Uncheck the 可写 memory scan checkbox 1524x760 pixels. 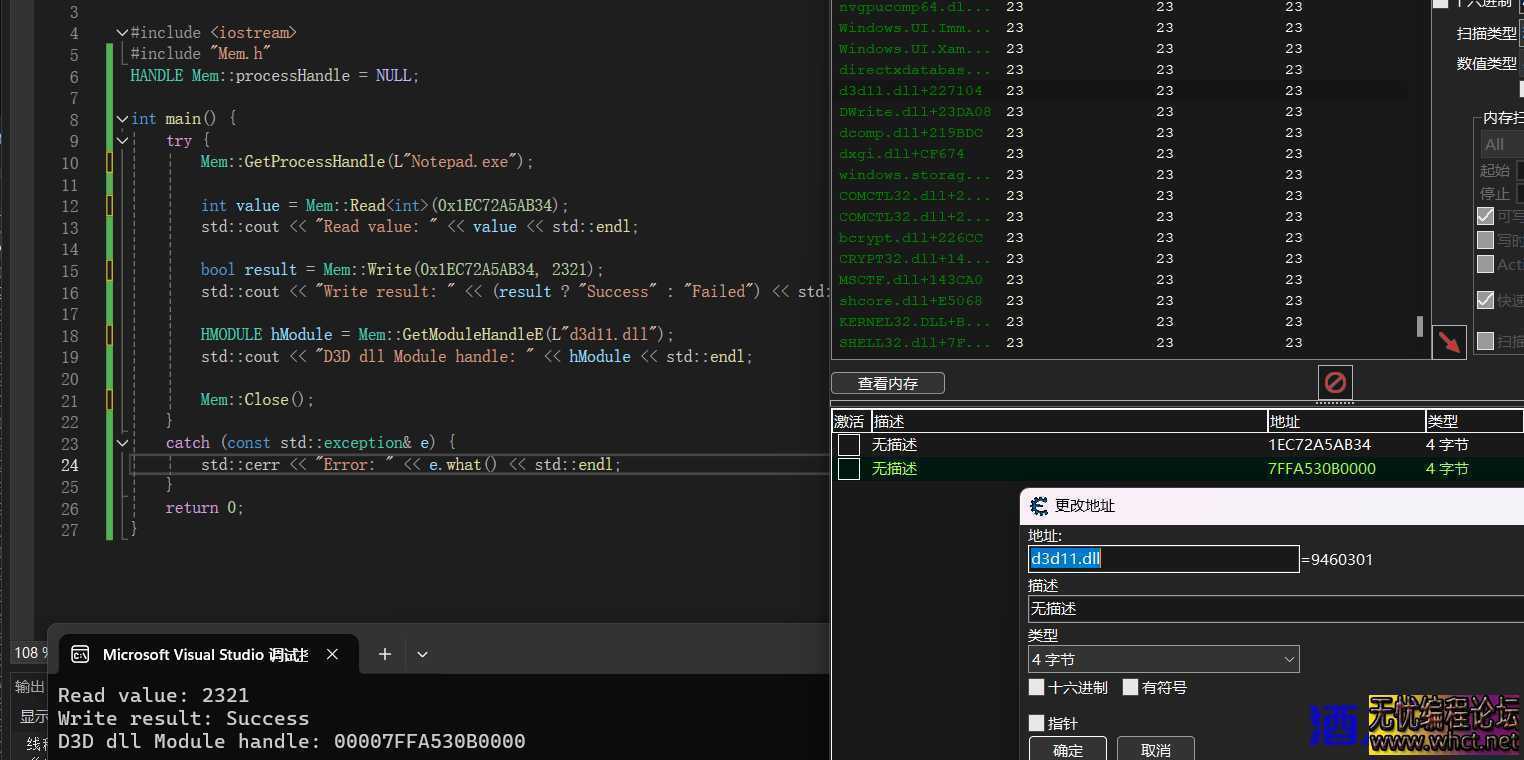pos(1484,216)
